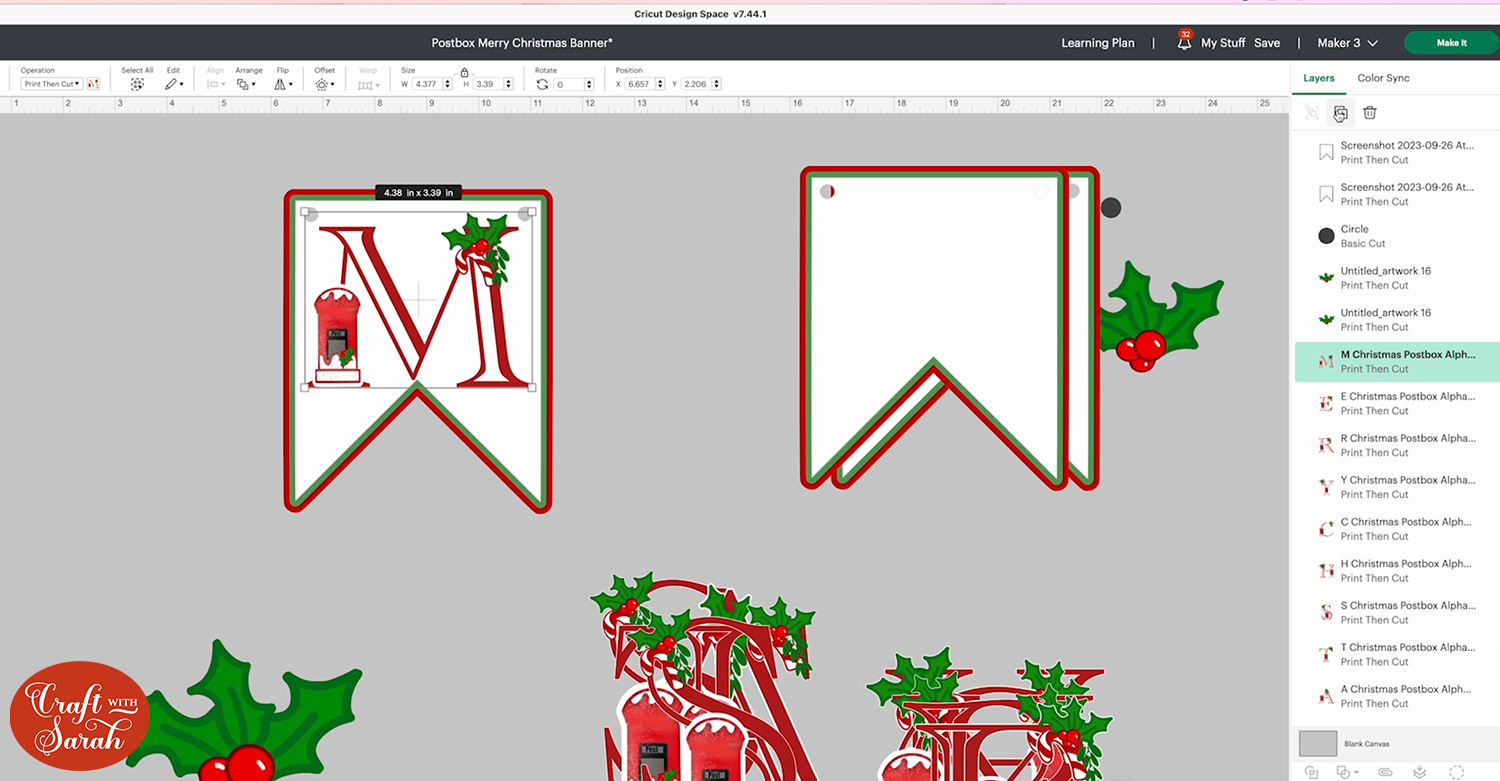This screenshot has width=1500, height=781.
Task: Click the operation color swatch beside Print Then Cut
Action: (93, 85)
